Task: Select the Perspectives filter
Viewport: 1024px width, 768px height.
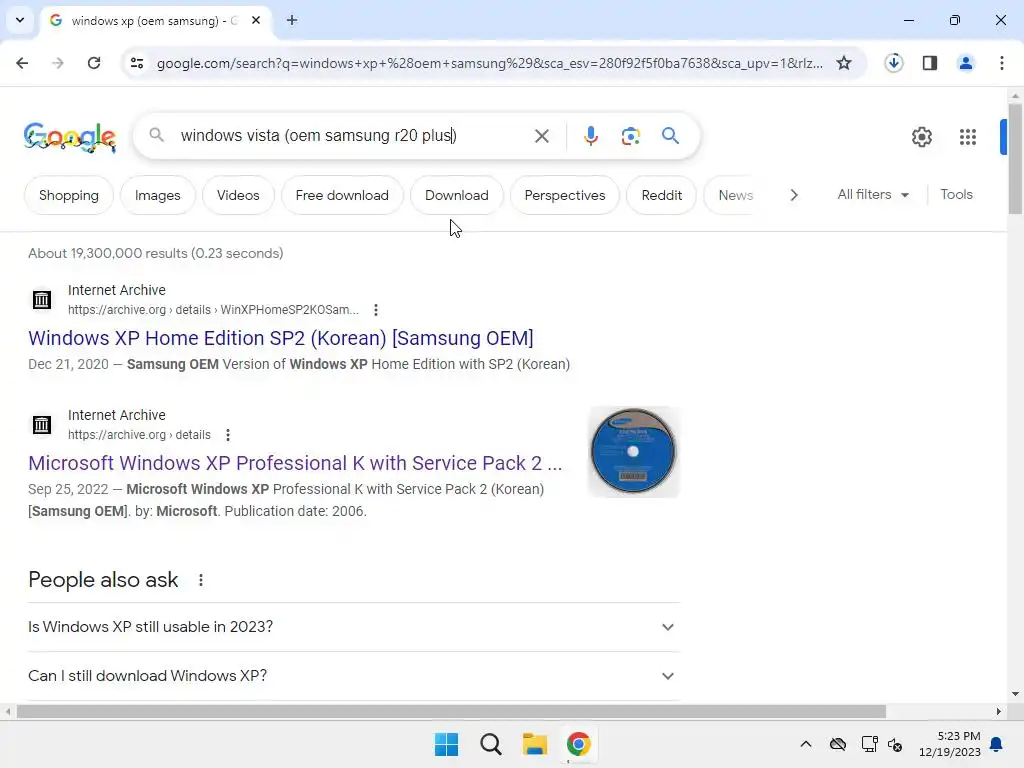Action: (x=565, y=195)
